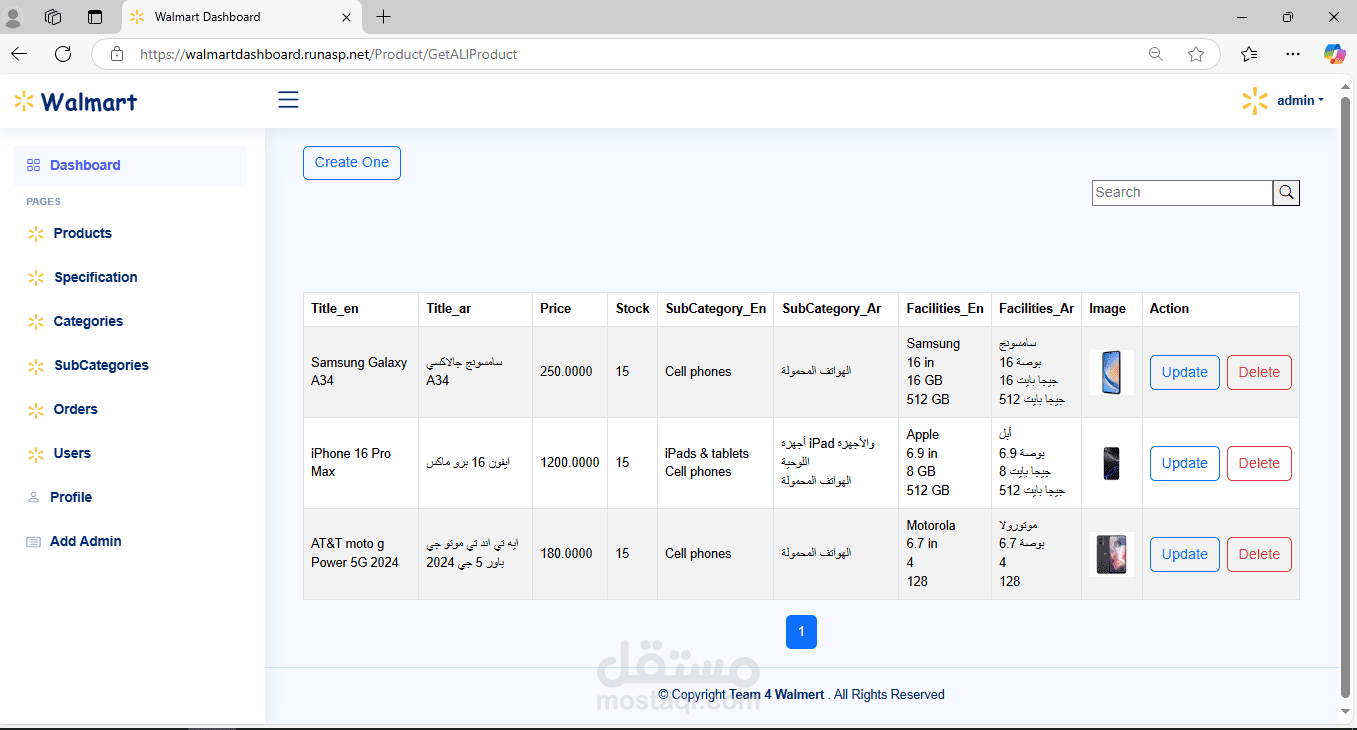This screenshot has height=730, width=1357.
Task: Expand the admin user dropdown
Action: [1300, 101]
